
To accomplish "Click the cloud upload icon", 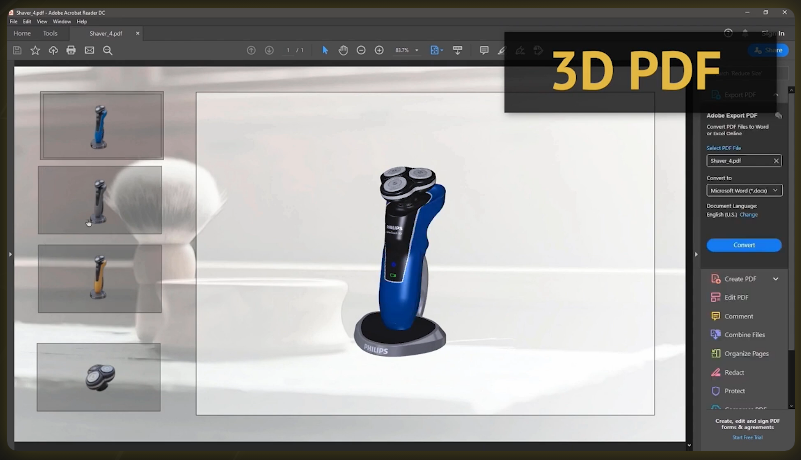I will click(53, 50).
